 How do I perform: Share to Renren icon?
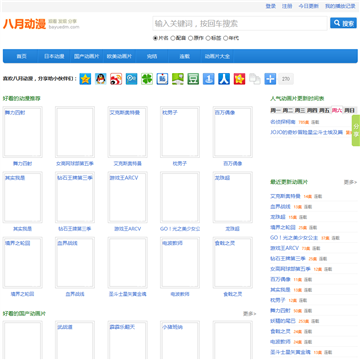[x=224, y=79]
